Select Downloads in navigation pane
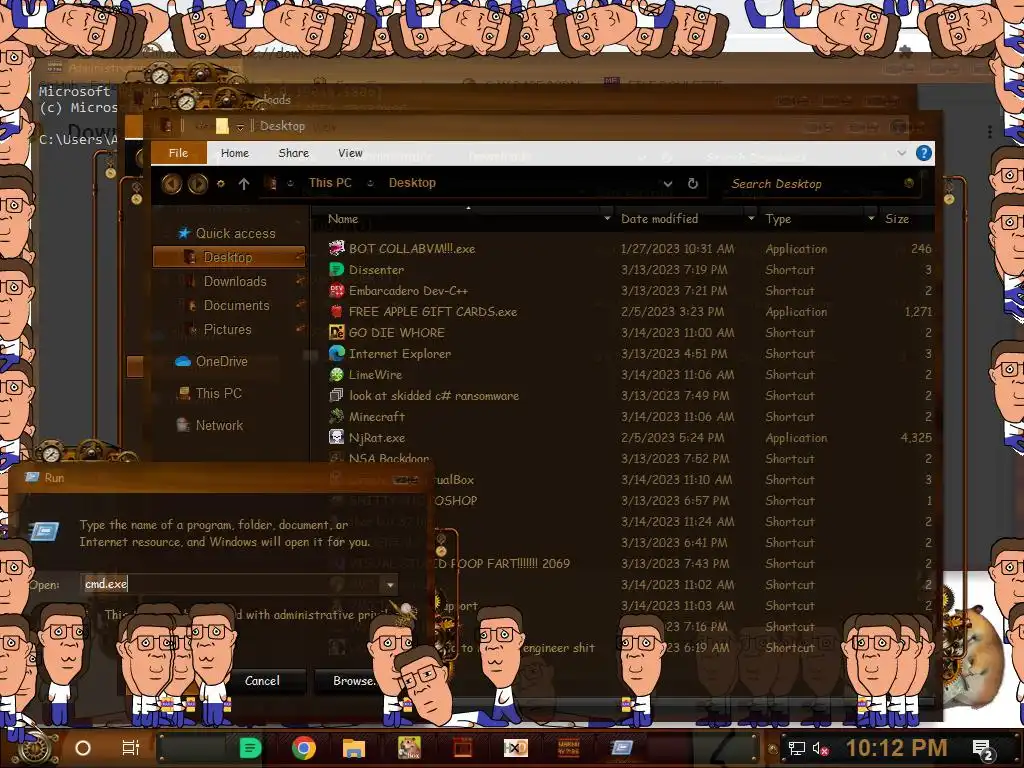This screenshot has width=1024, height=768. pyautogui.click(x=234, y=281)
